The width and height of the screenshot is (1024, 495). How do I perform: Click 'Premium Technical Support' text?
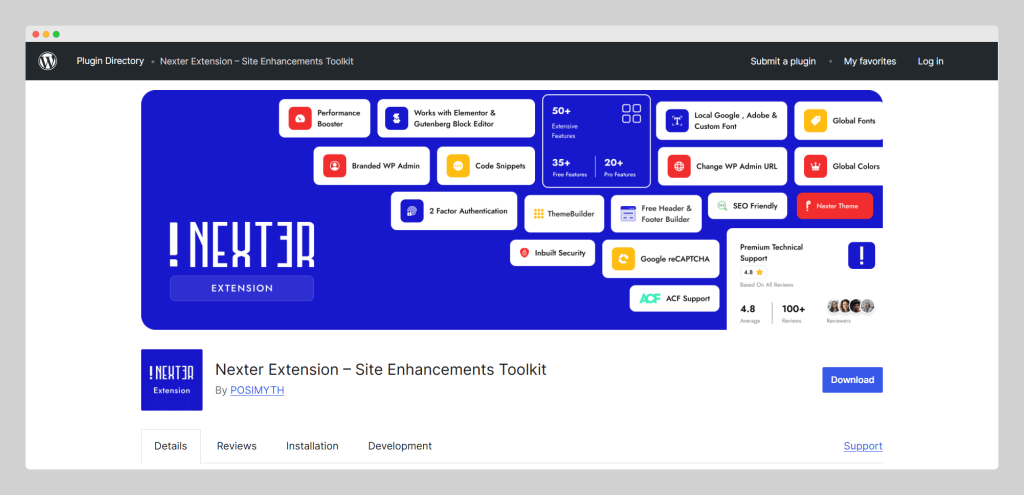(x=771, y=253)
